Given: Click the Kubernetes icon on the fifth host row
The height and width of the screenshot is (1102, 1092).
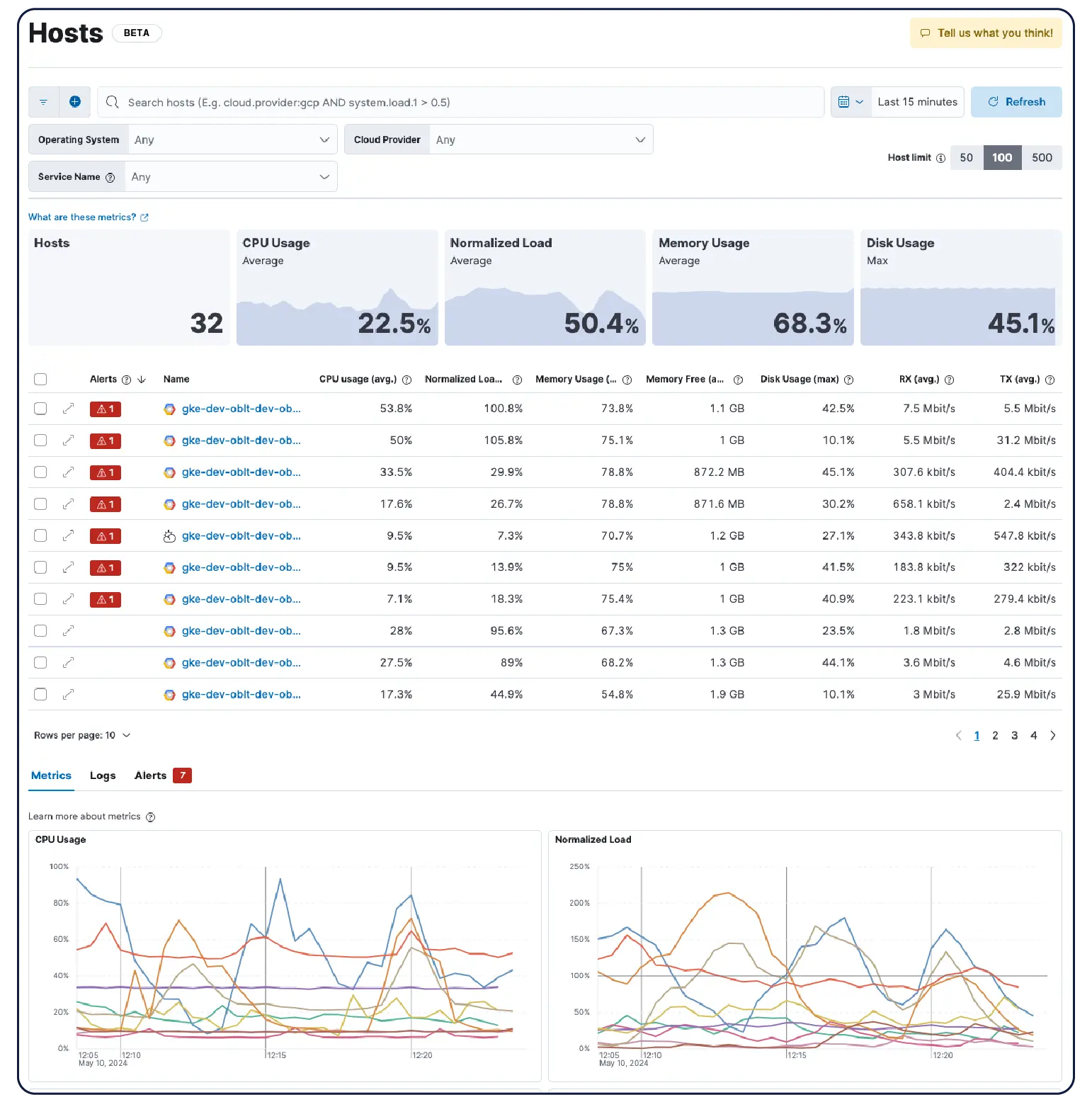Looking at the screenshot, I should 169,535.
